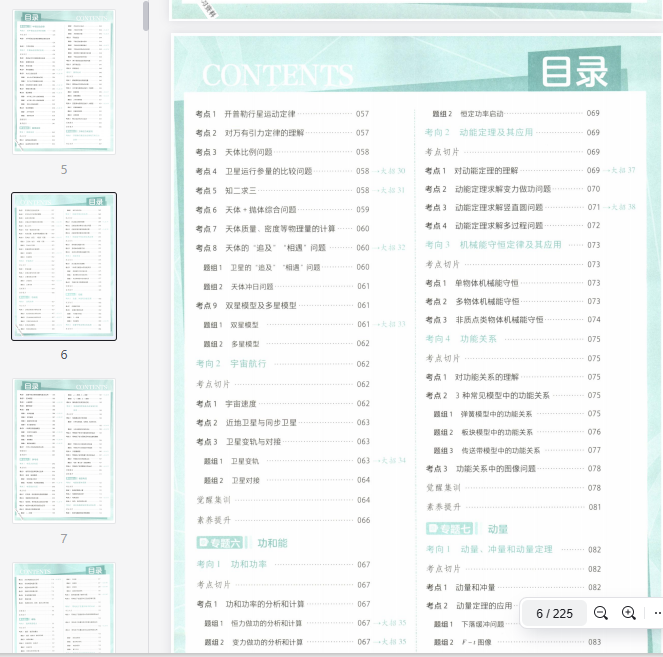The image size is (663, 657).
Task: Click the 觉醒集训 entry on page 064
Action: click(x=214, y=500)
